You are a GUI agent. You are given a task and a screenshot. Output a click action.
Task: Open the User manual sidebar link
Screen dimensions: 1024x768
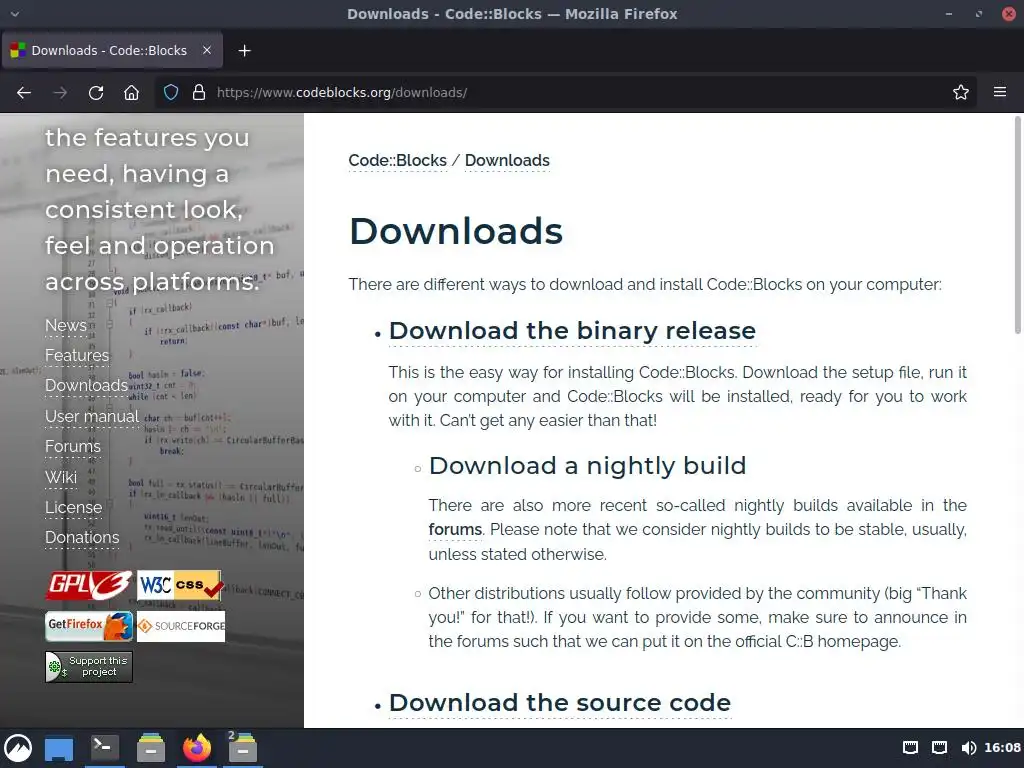point(92,416)
